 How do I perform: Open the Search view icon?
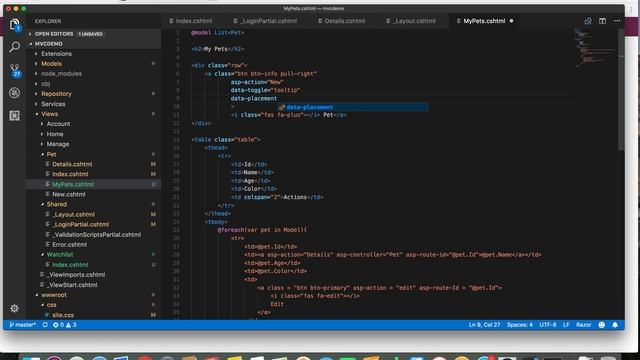pyautogui.click(x=15, y=47)
